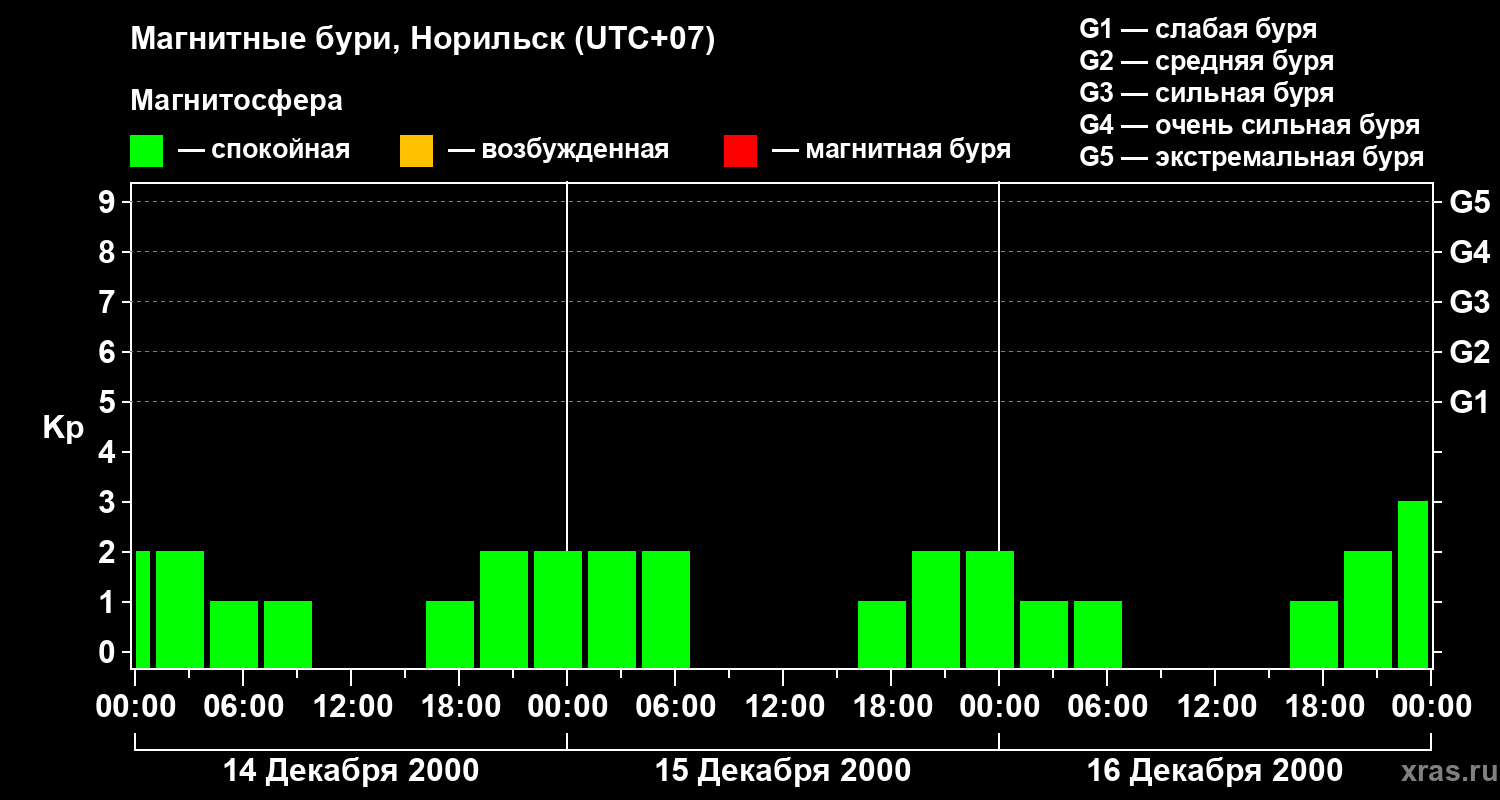Click the '— спокойная' legend label
1500x800 pixels.
coord(264,151)
